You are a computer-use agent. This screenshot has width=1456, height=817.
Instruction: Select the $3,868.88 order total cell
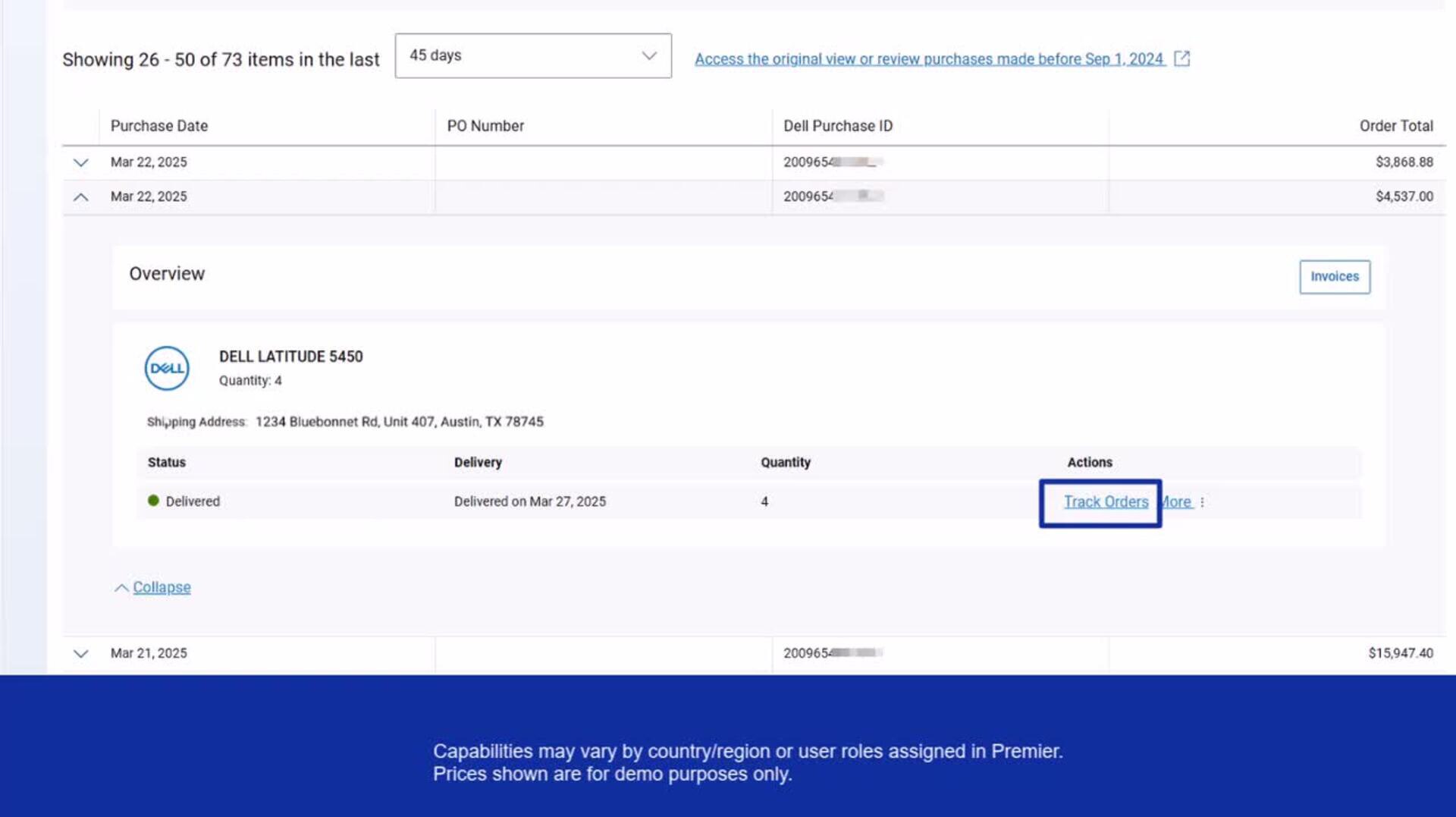(1404, 162)
